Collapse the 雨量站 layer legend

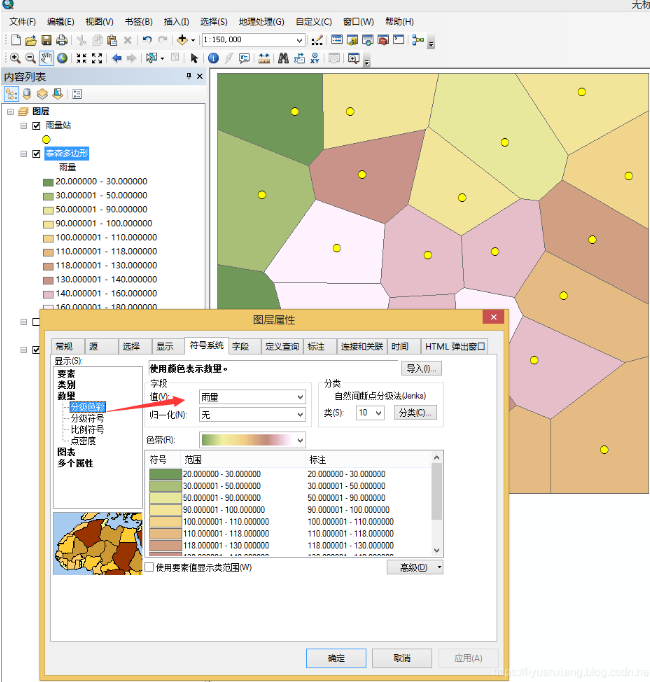(23, 126)
